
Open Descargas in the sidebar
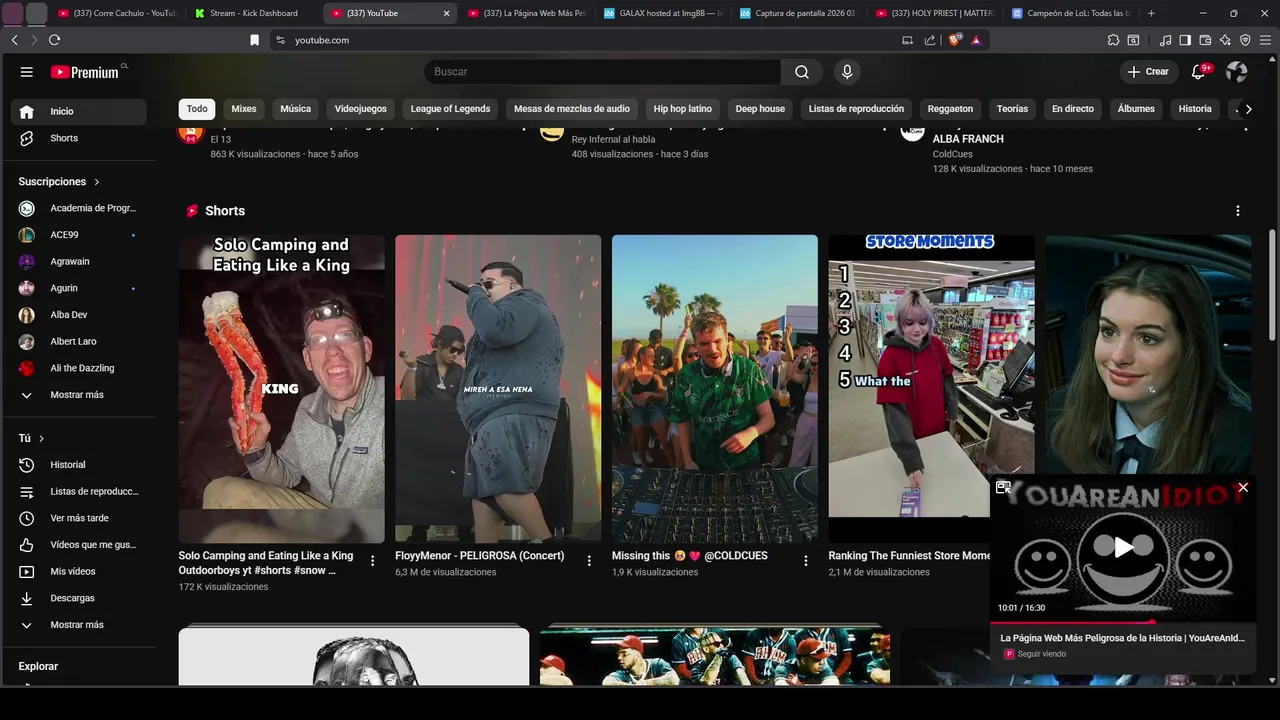(78, 598)
